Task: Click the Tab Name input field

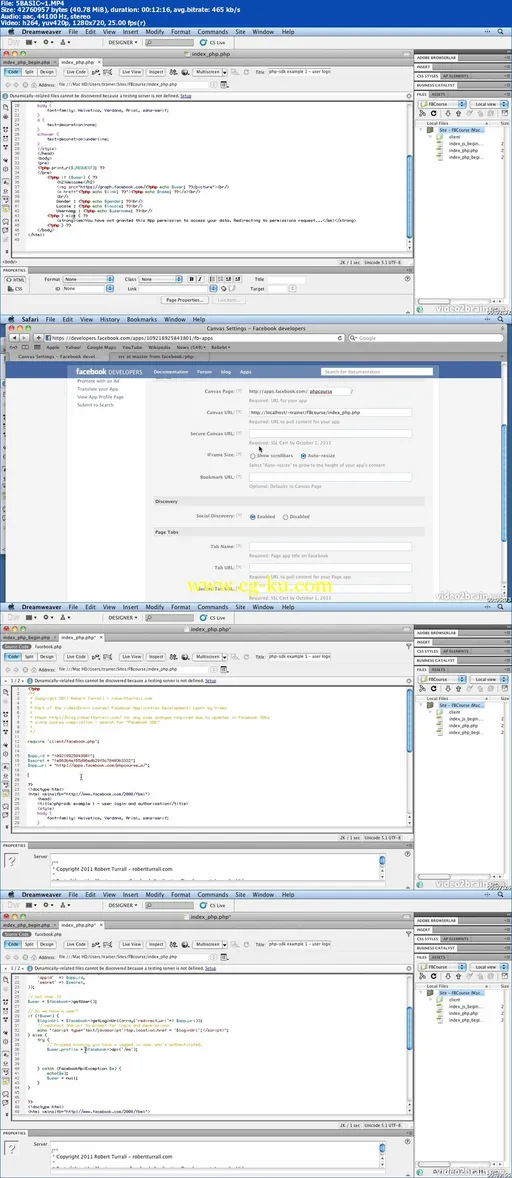Action: click(x=330, y=547)
